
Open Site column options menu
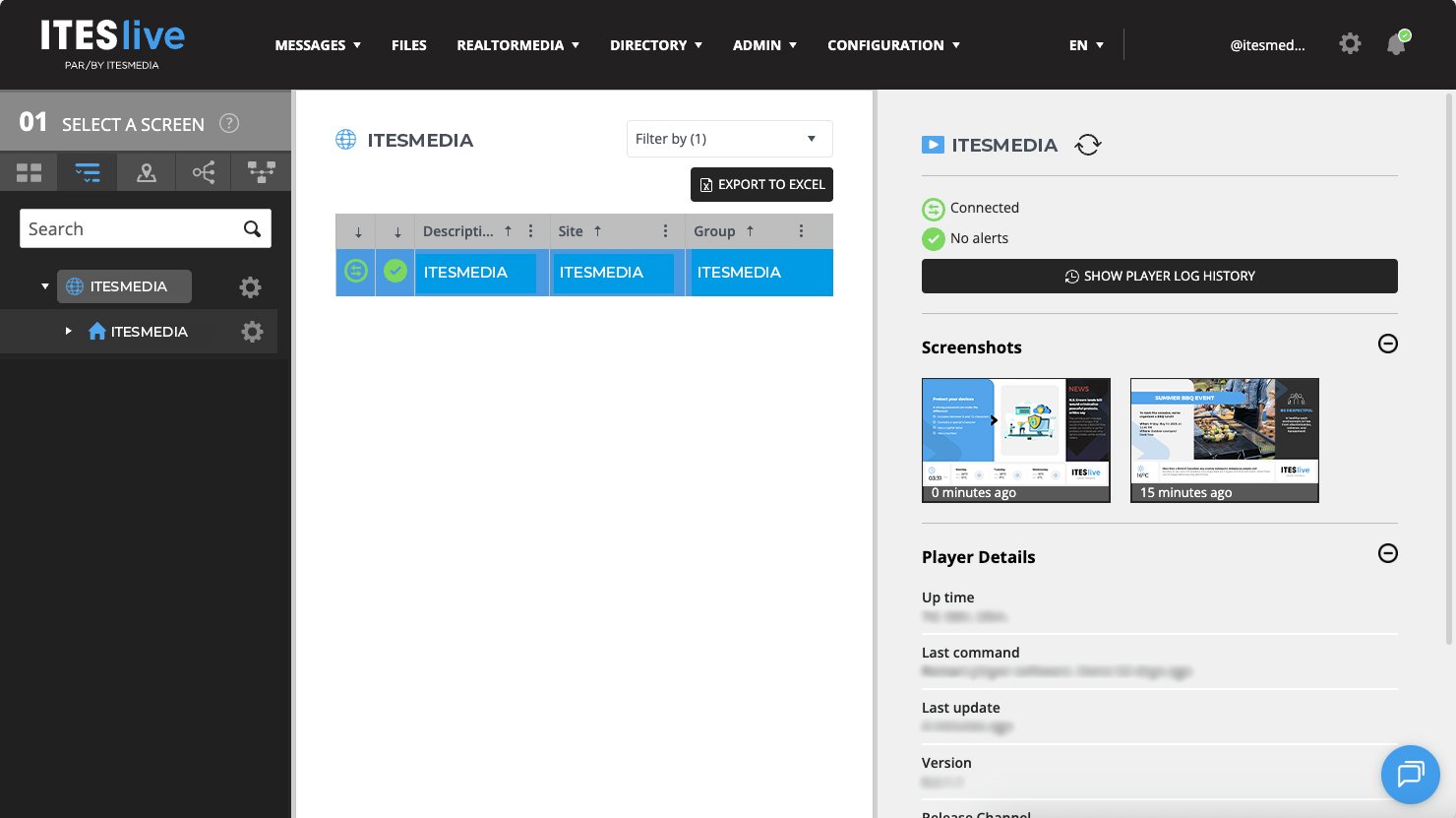[x=666, y=231]
